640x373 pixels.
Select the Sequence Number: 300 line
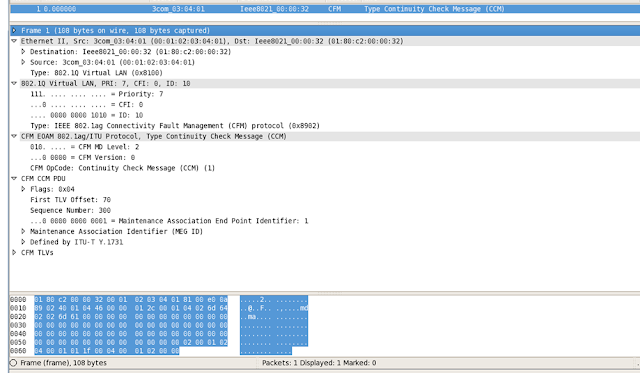[71, 210]
